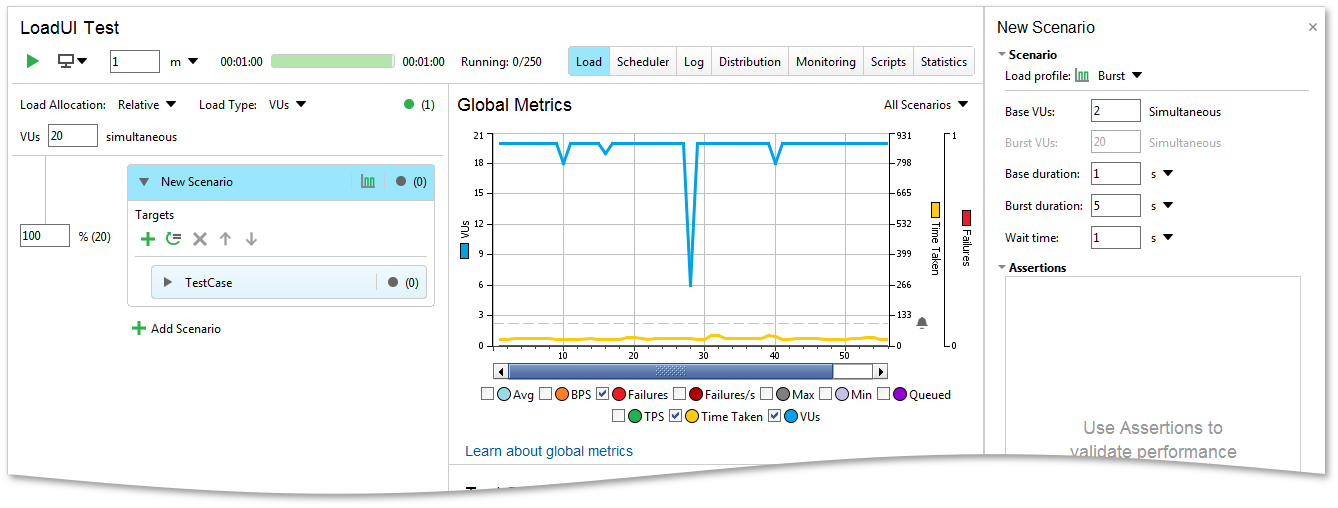Remove target with the X icon
Image resolution: width=1338 pixels, height=508 pixels.
200,239
